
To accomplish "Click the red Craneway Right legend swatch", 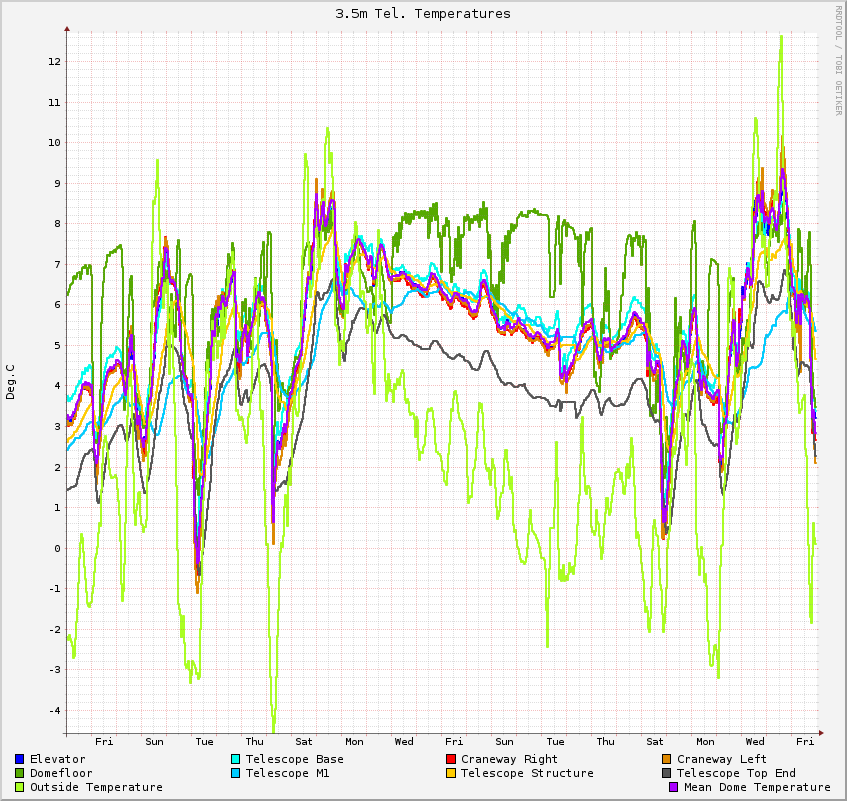I will pos(451,759).
